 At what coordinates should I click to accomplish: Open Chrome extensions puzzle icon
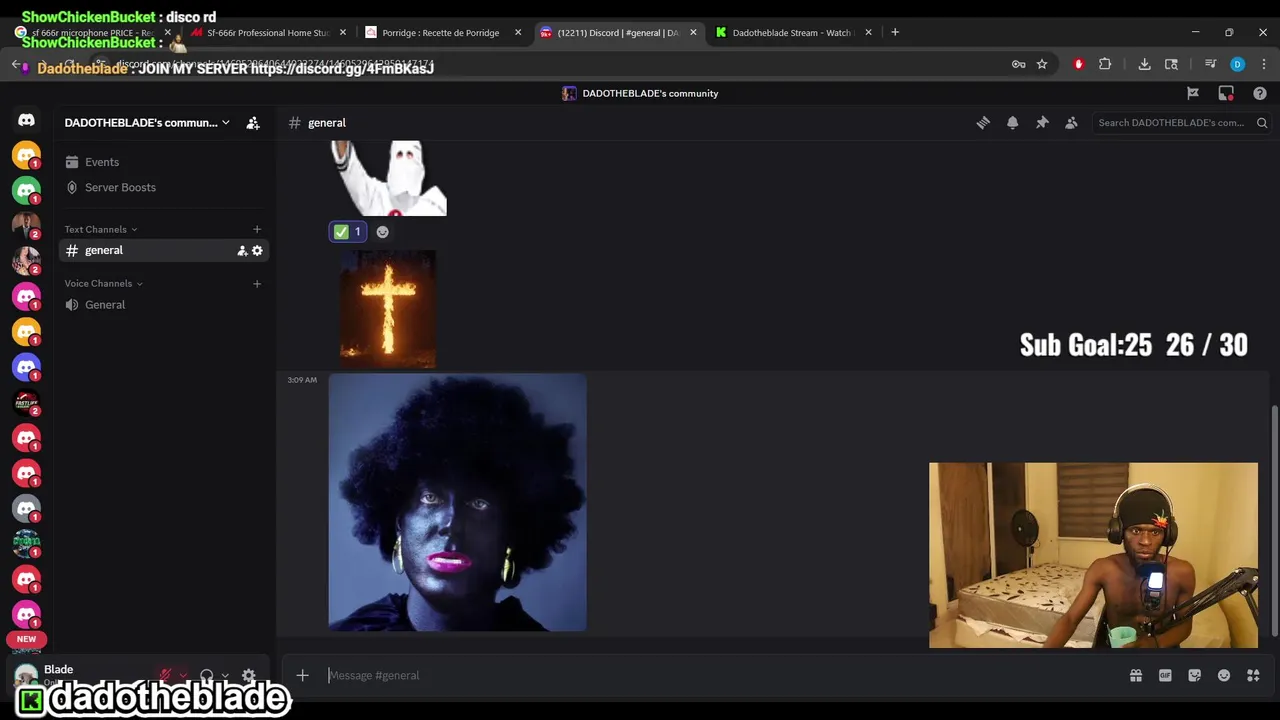1105,64
